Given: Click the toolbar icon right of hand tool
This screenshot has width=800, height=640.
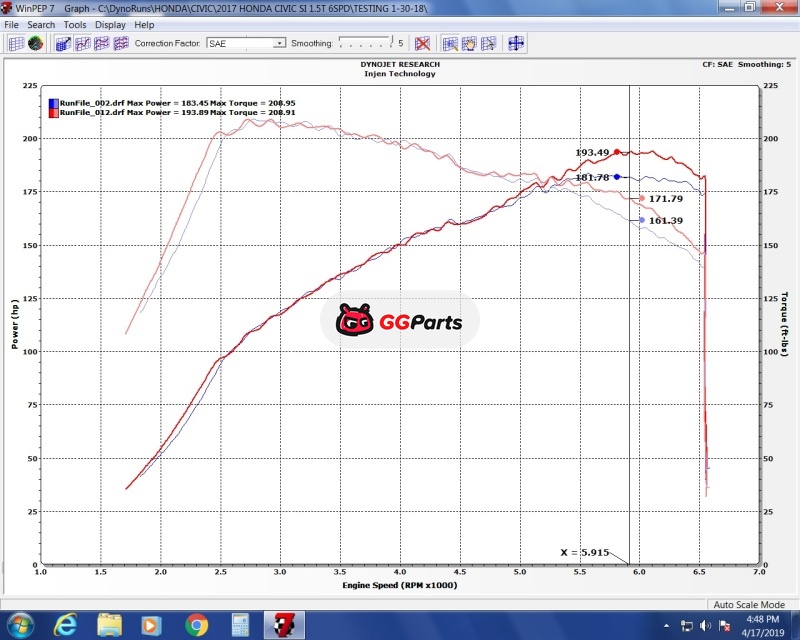Looking at the screenshot, I should click(x=487, y=44).
